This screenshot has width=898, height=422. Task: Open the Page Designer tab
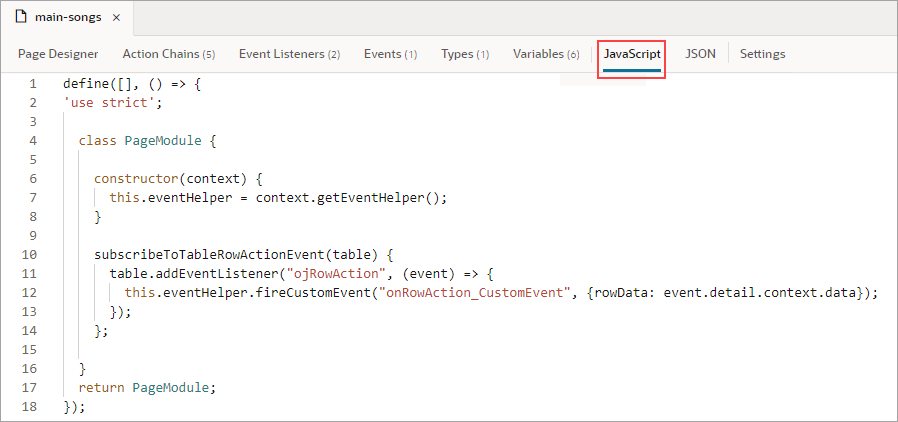[x=58, y=54]
